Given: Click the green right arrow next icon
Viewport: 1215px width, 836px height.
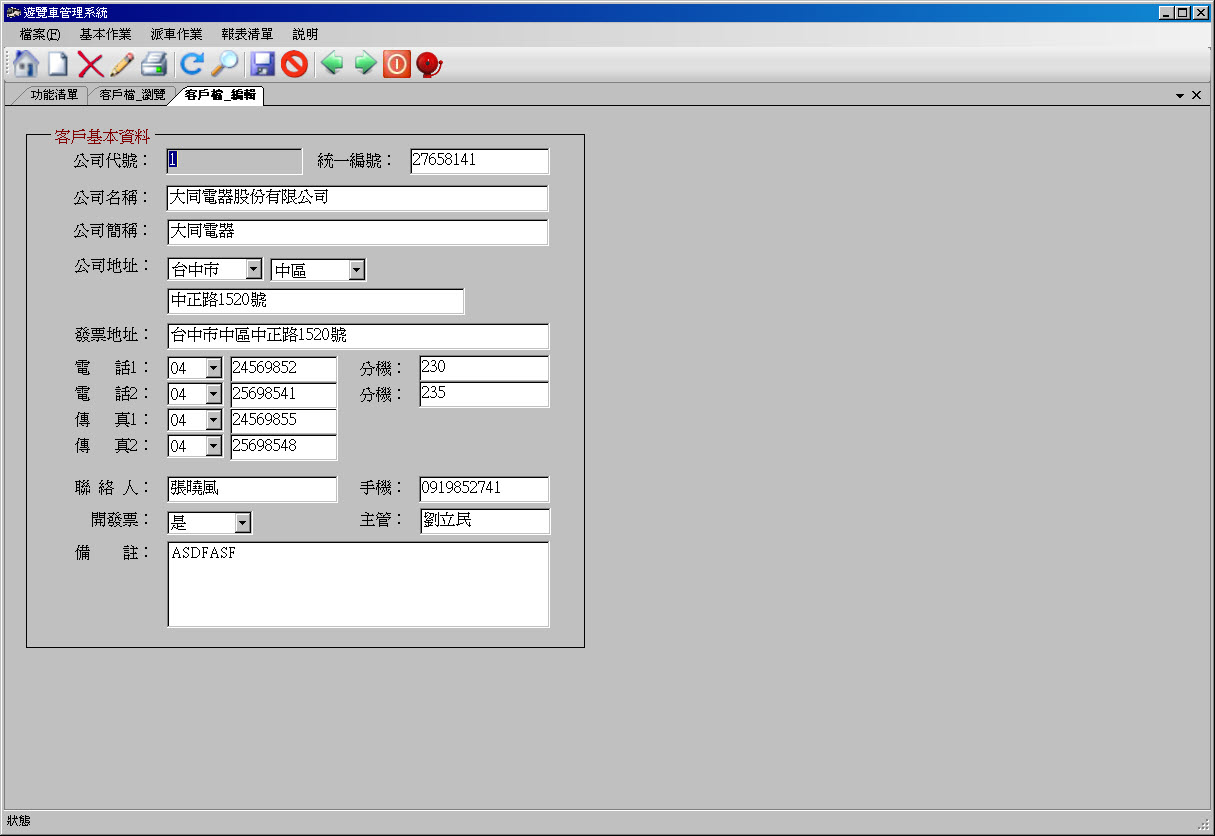Looking at the screenshot, I should pyautogui.click(x=366, y=64).
